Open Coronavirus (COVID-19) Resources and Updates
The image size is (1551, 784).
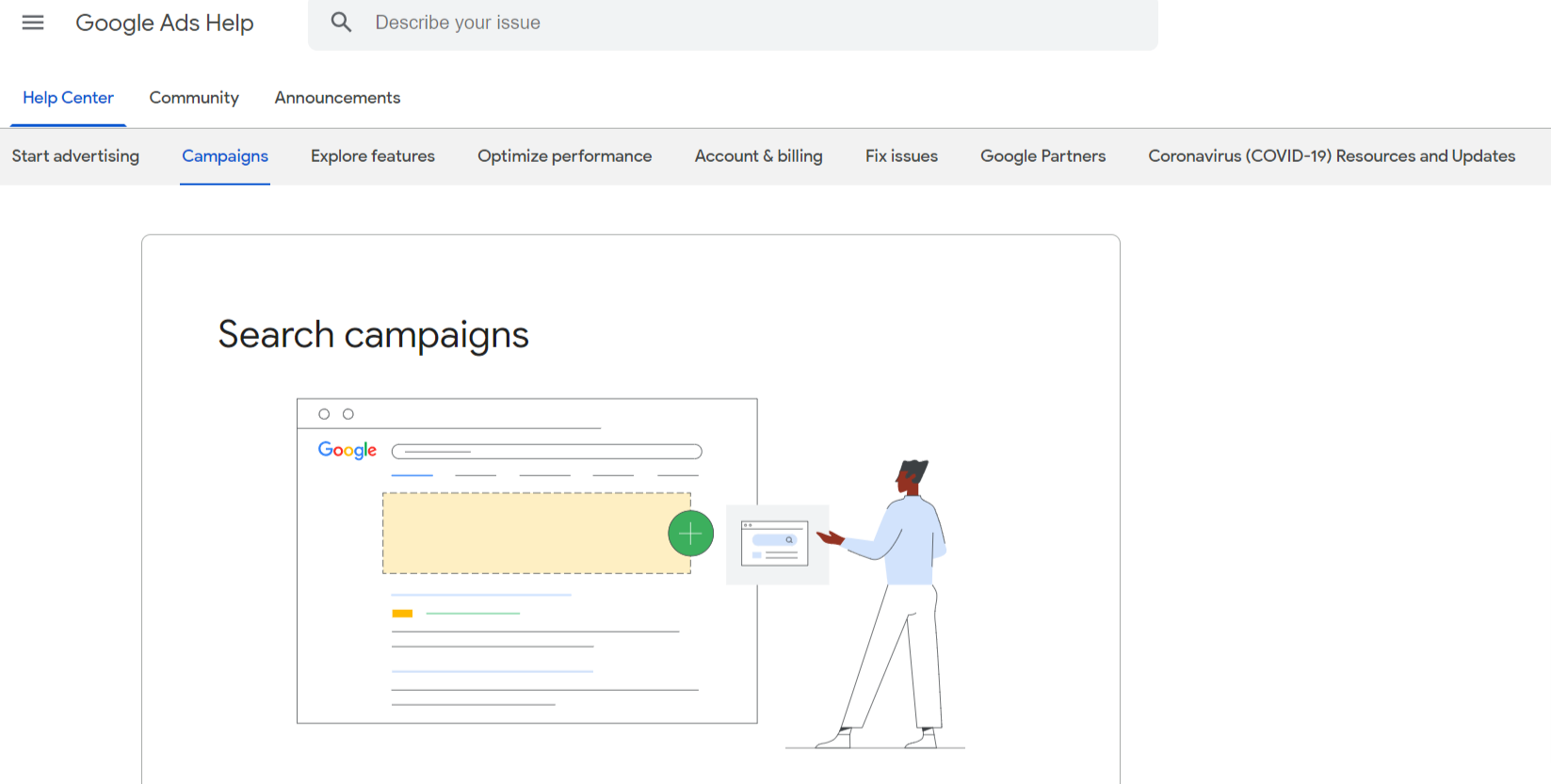pos(1332,156)
